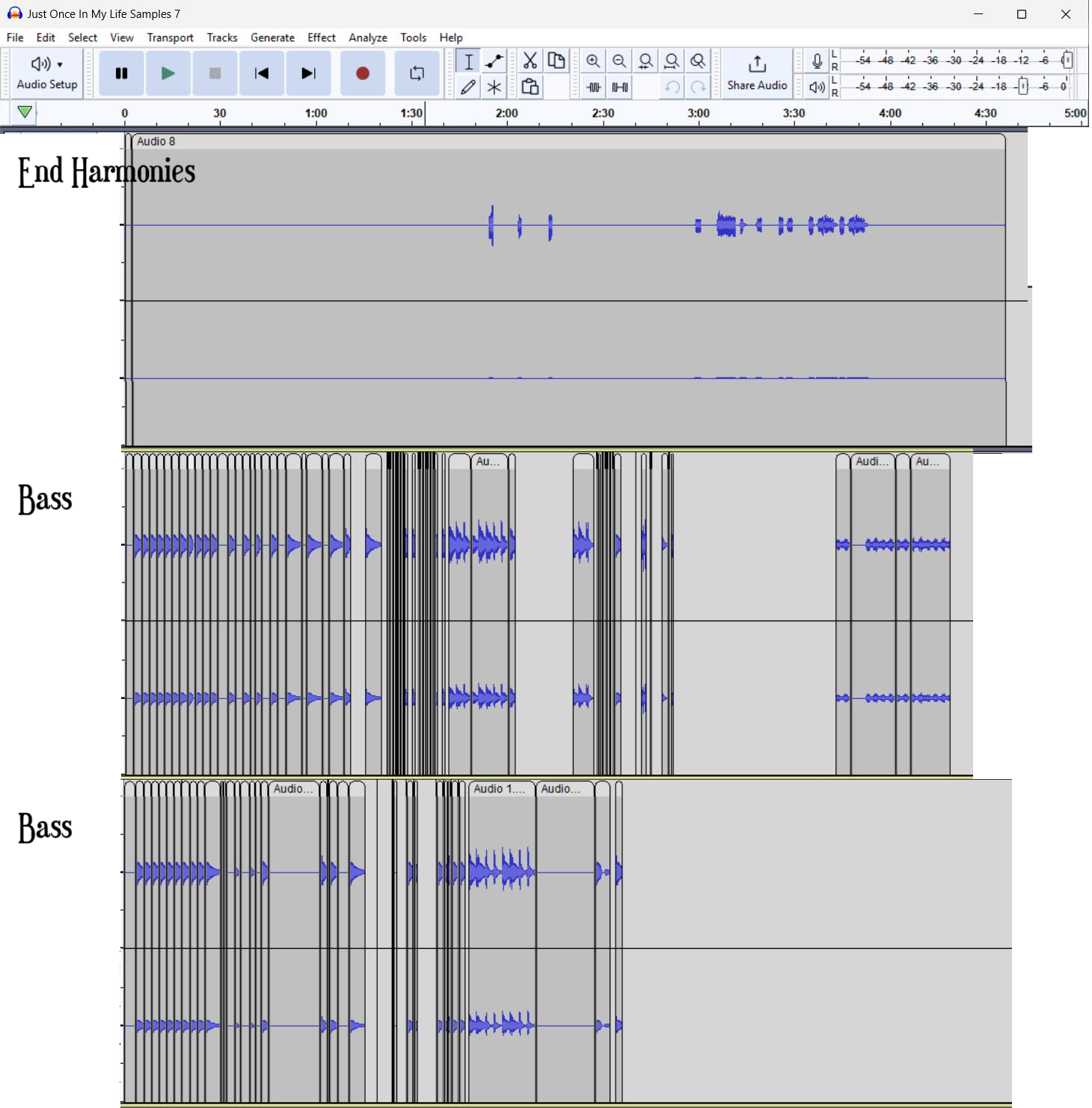Click the Cut scissors icon
Screen dimensions: 1092x1108
point(530,61)
